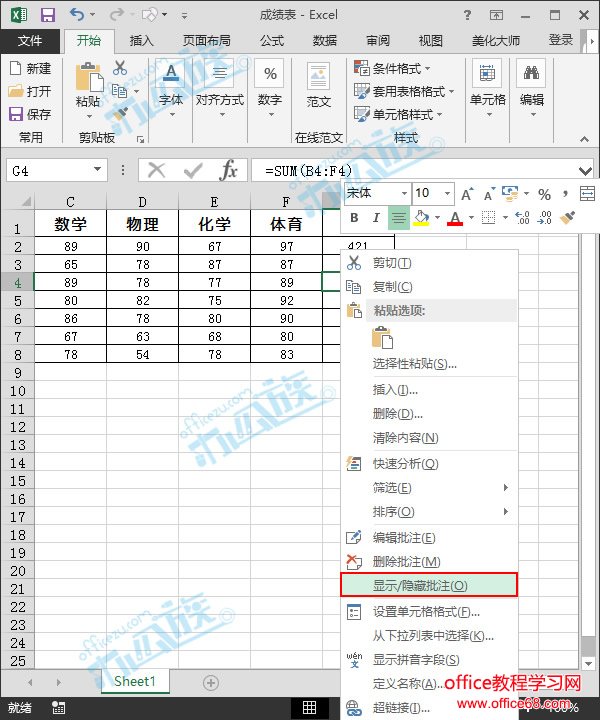
Task: Click the Paste clipboard icon in ribbon
Action: coord(89,77)
